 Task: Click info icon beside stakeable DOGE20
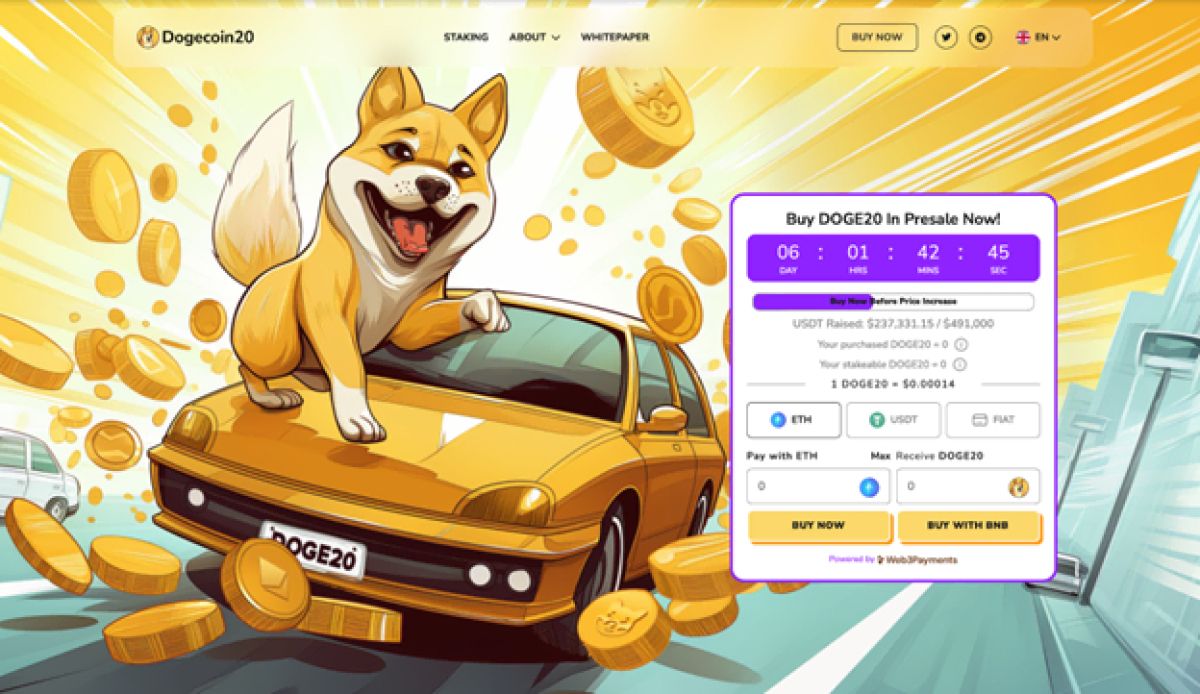pyautogui.click(x=960, y=364)
